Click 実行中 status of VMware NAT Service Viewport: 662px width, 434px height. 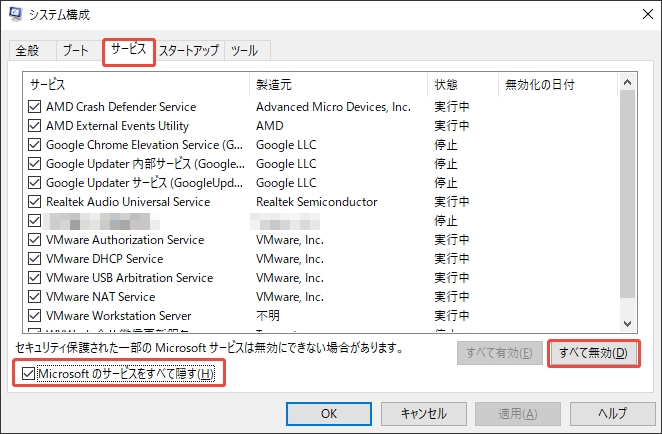click(452, 297)
